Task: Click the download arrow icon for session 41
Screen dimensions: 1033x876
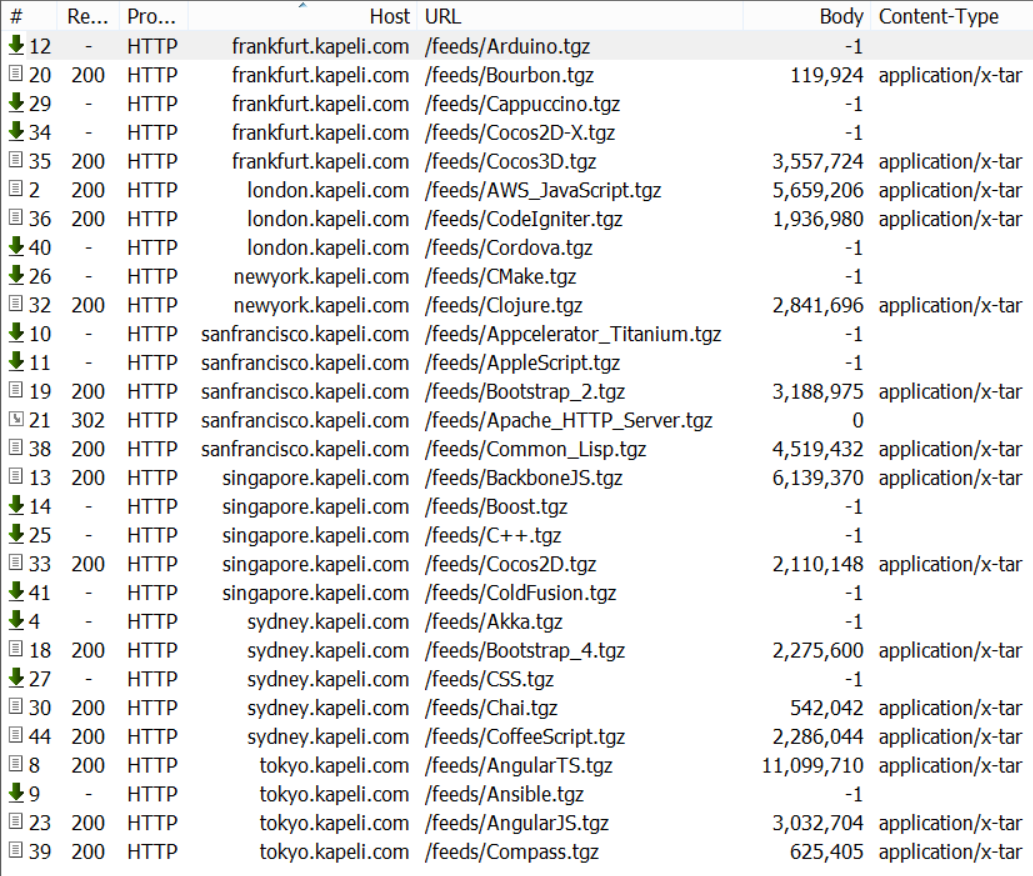Action: pos(16,591)
